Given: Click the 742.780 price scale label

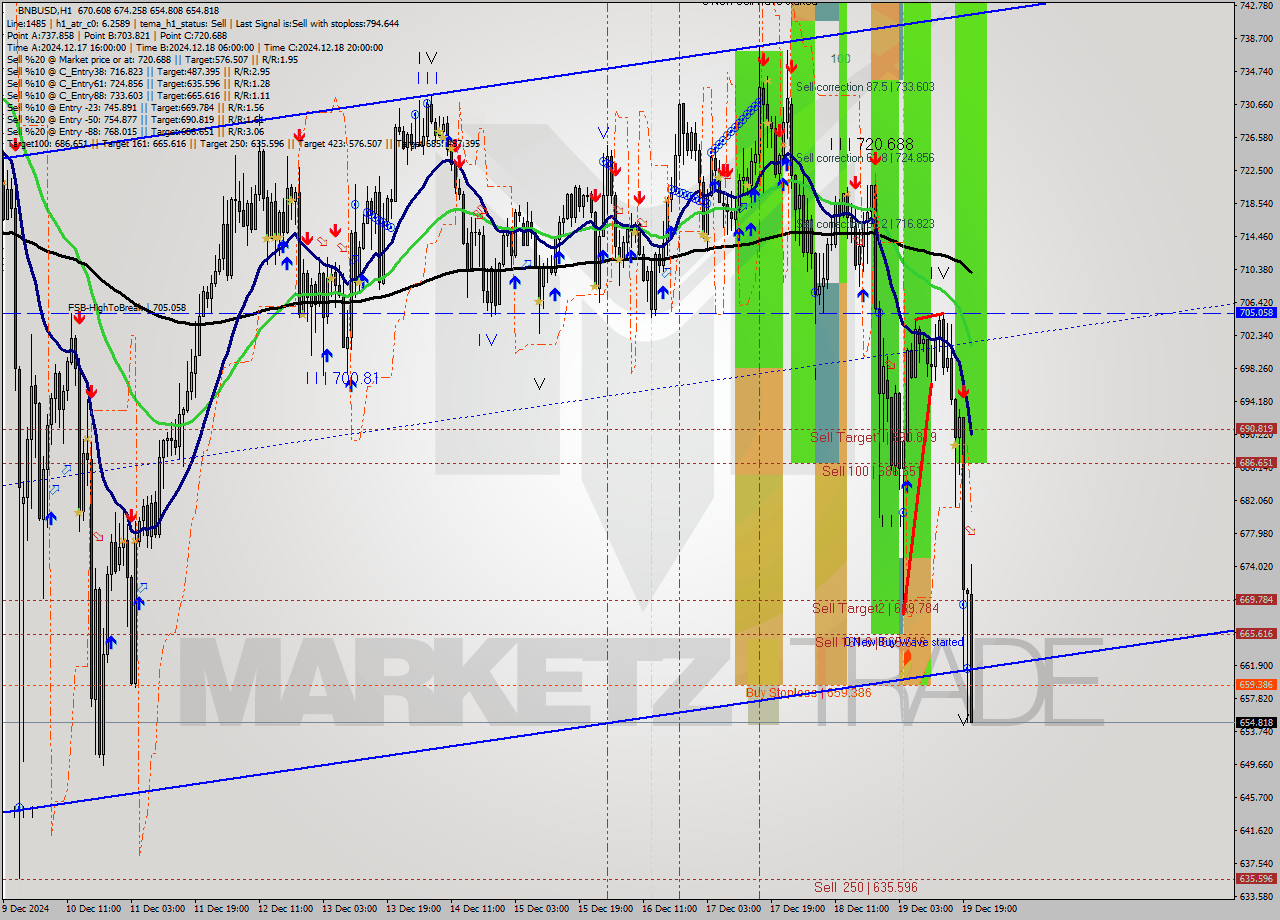Looking at the screenshot, I should (x=1256, y=6).
